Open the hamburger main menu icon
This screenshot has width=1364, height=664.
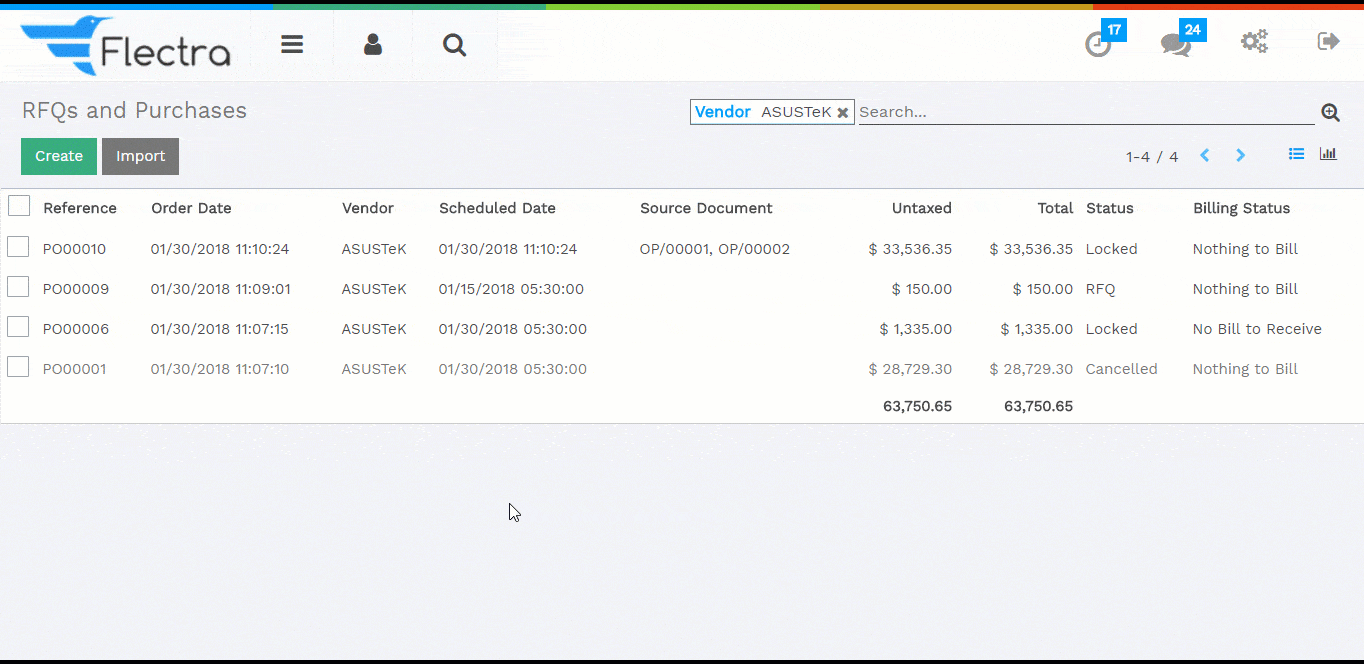point(292,45)
